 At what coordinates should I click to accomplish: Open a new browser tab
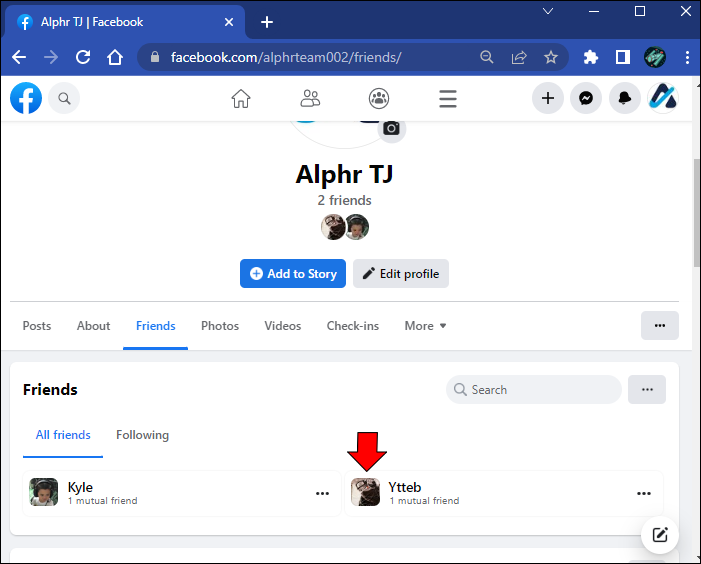(267, 22)
